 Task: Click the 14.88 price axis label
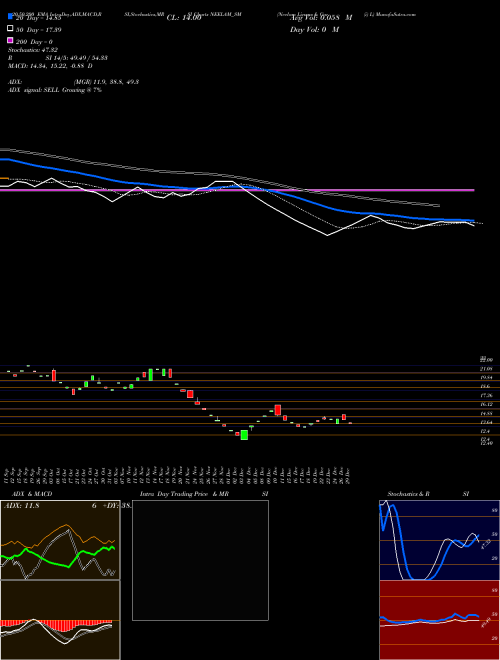[x=486, y=414]
